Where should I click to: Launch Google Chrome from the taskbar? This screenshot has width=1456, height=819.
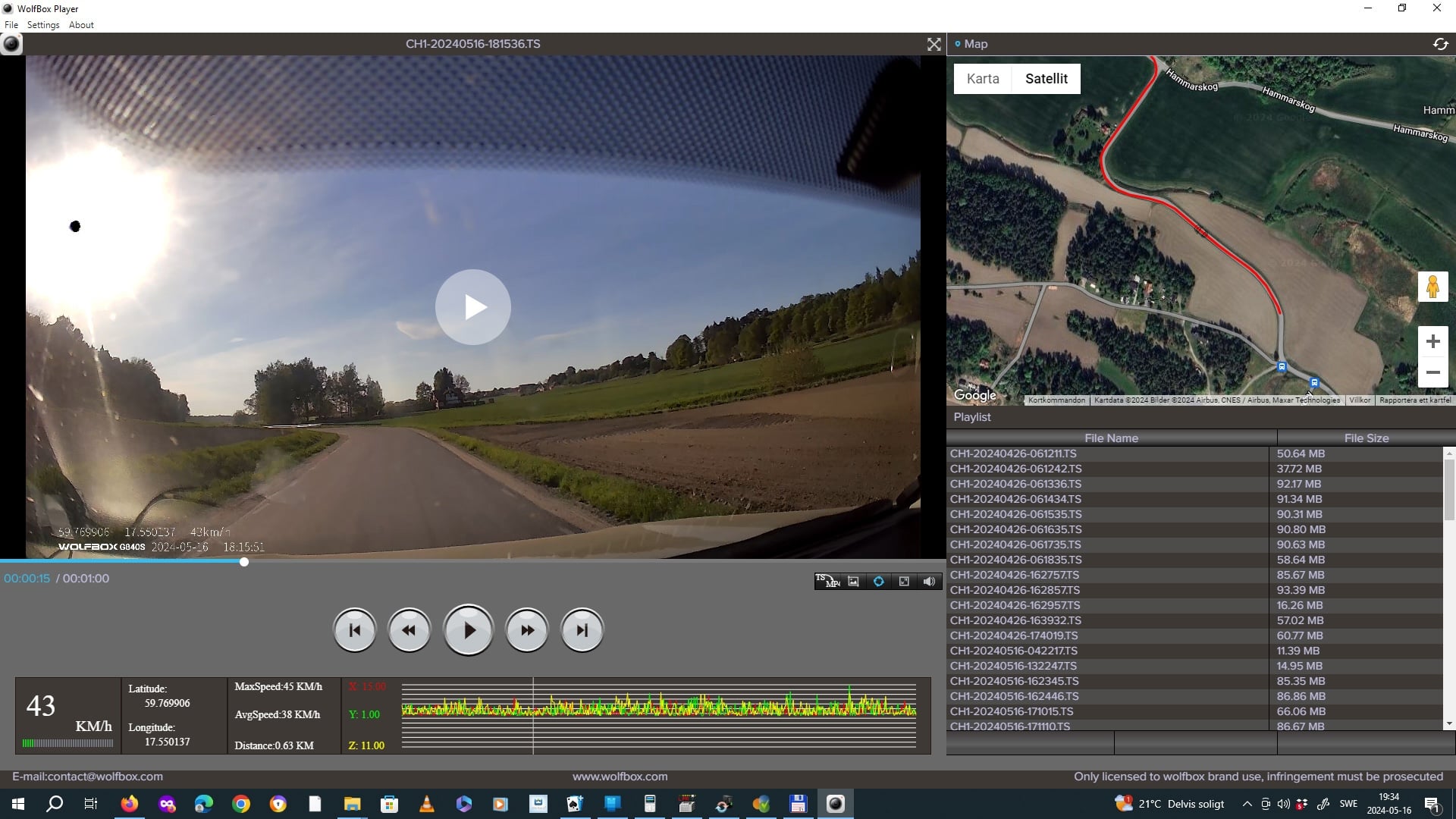[241, 804]
